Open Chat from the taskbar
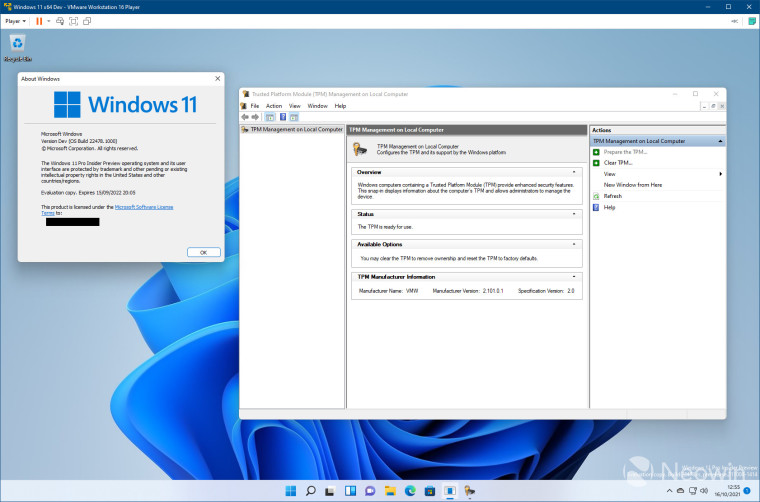Viewport: 760px width, 502px height. tap(370, 491)
